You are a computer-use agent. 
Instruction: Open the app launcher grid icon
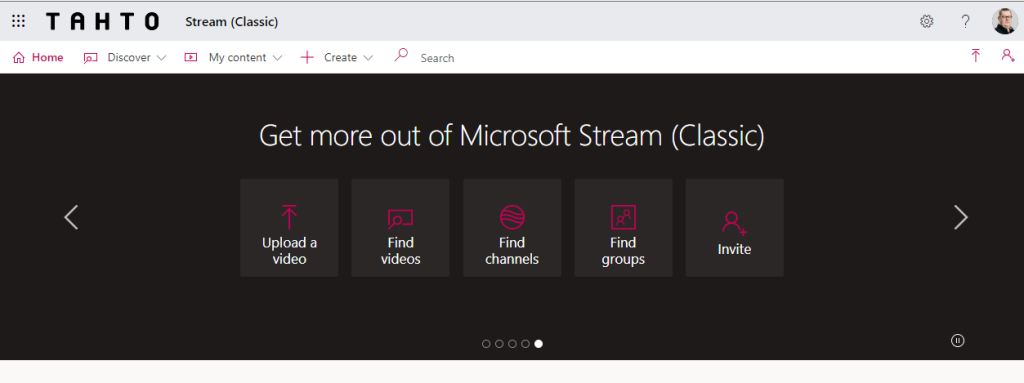pyautogui.click(x=18, y=21)
